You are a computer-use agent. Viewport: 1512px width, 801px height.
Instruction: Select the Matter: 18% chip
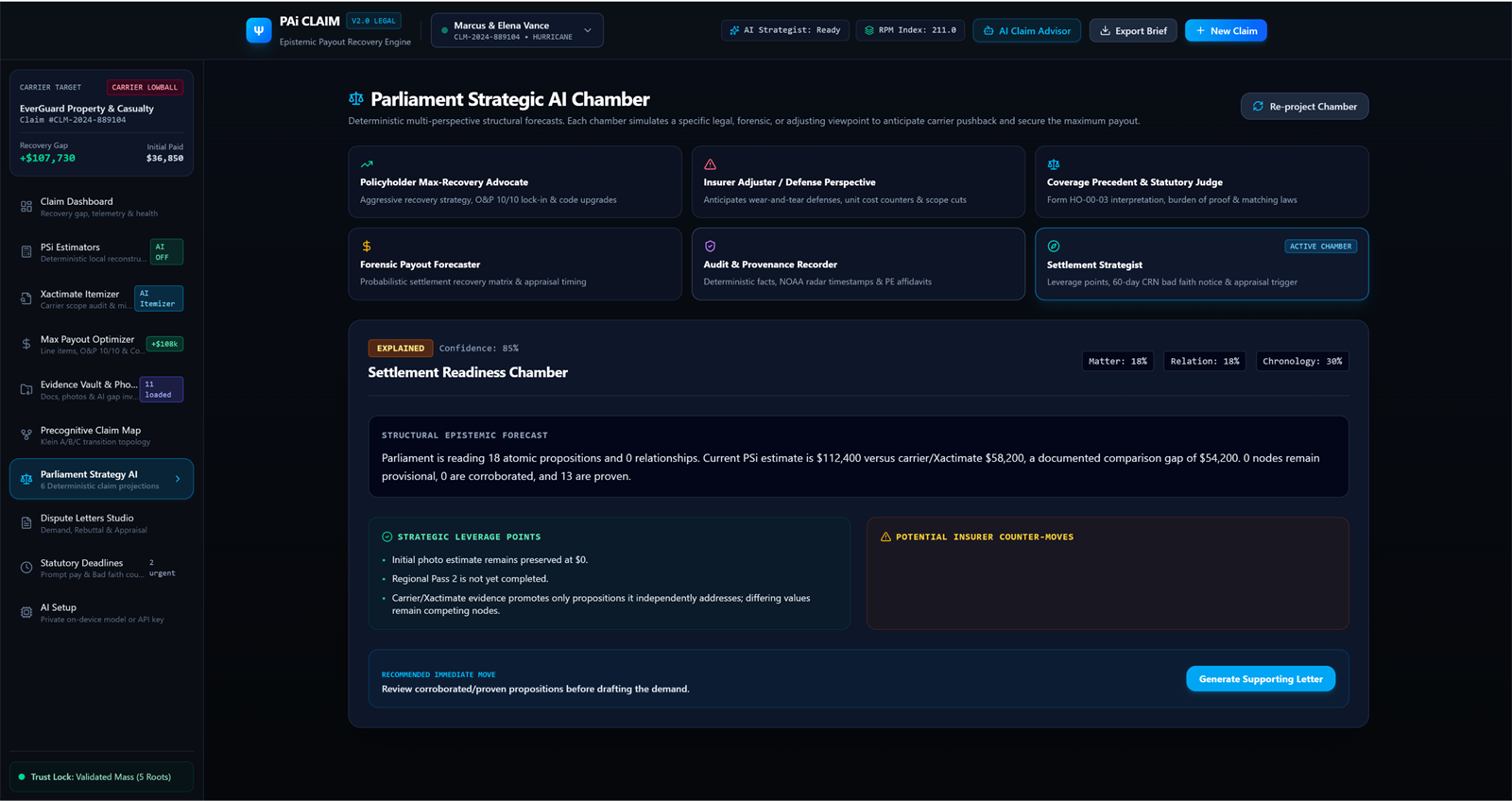[x=1118, y=361]
